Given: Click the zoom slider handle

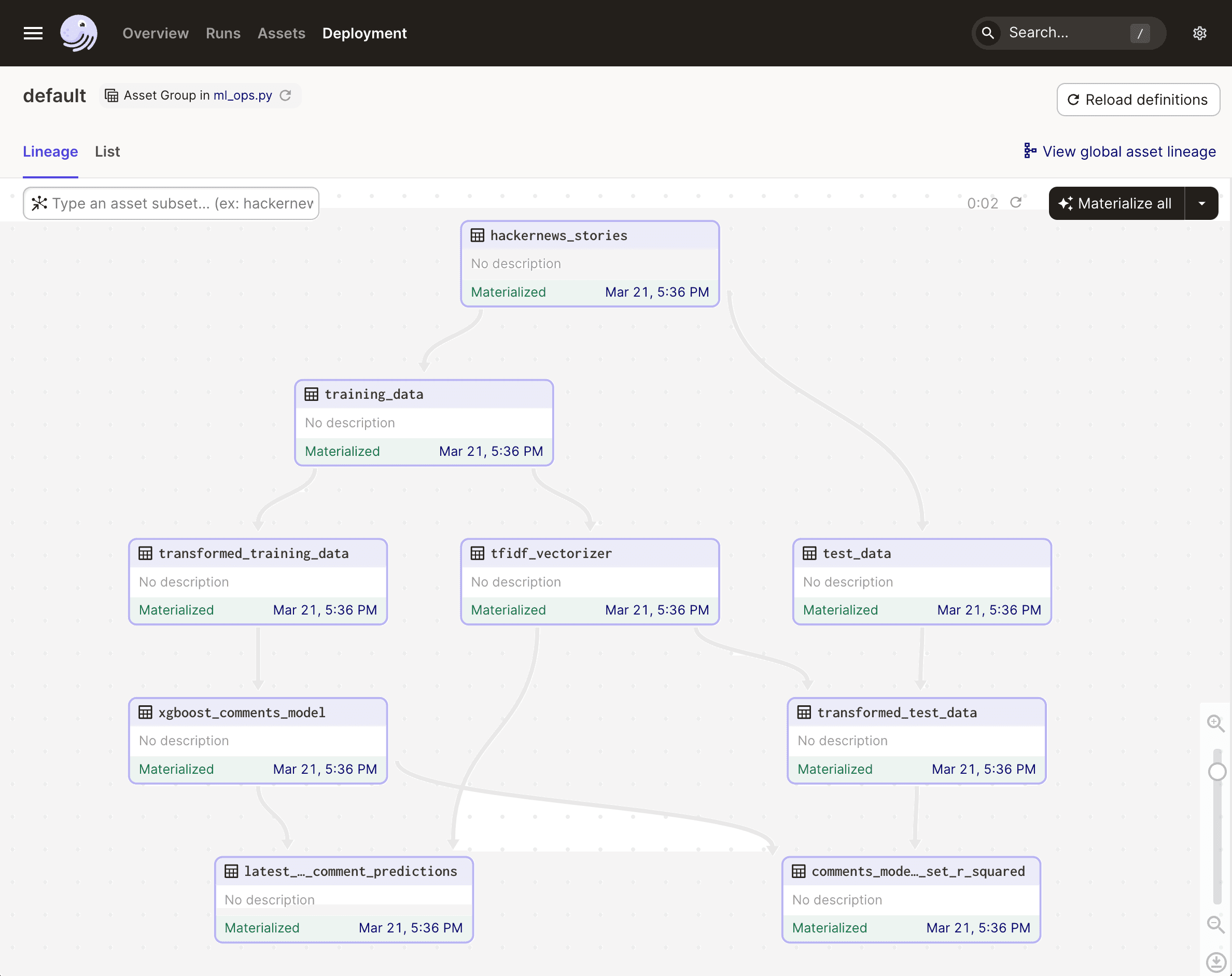Looking at the screenshot, I should [x=1217, y=772].
